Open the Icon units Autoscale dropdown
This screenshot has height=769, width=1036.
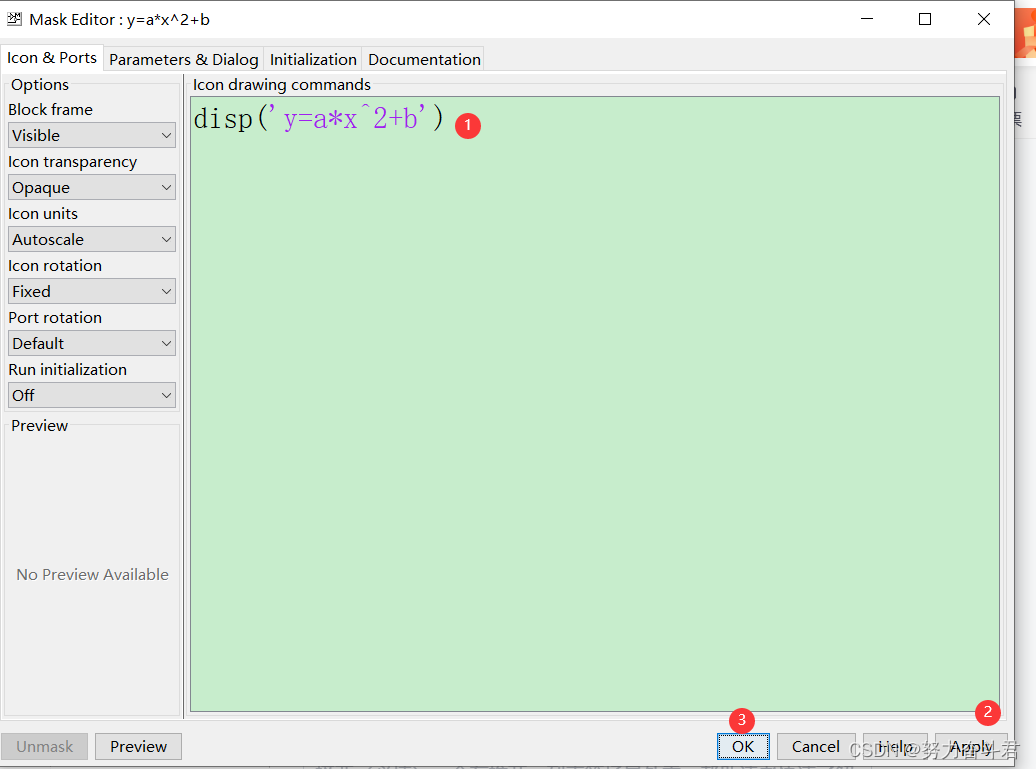click(x=91, y=239)
